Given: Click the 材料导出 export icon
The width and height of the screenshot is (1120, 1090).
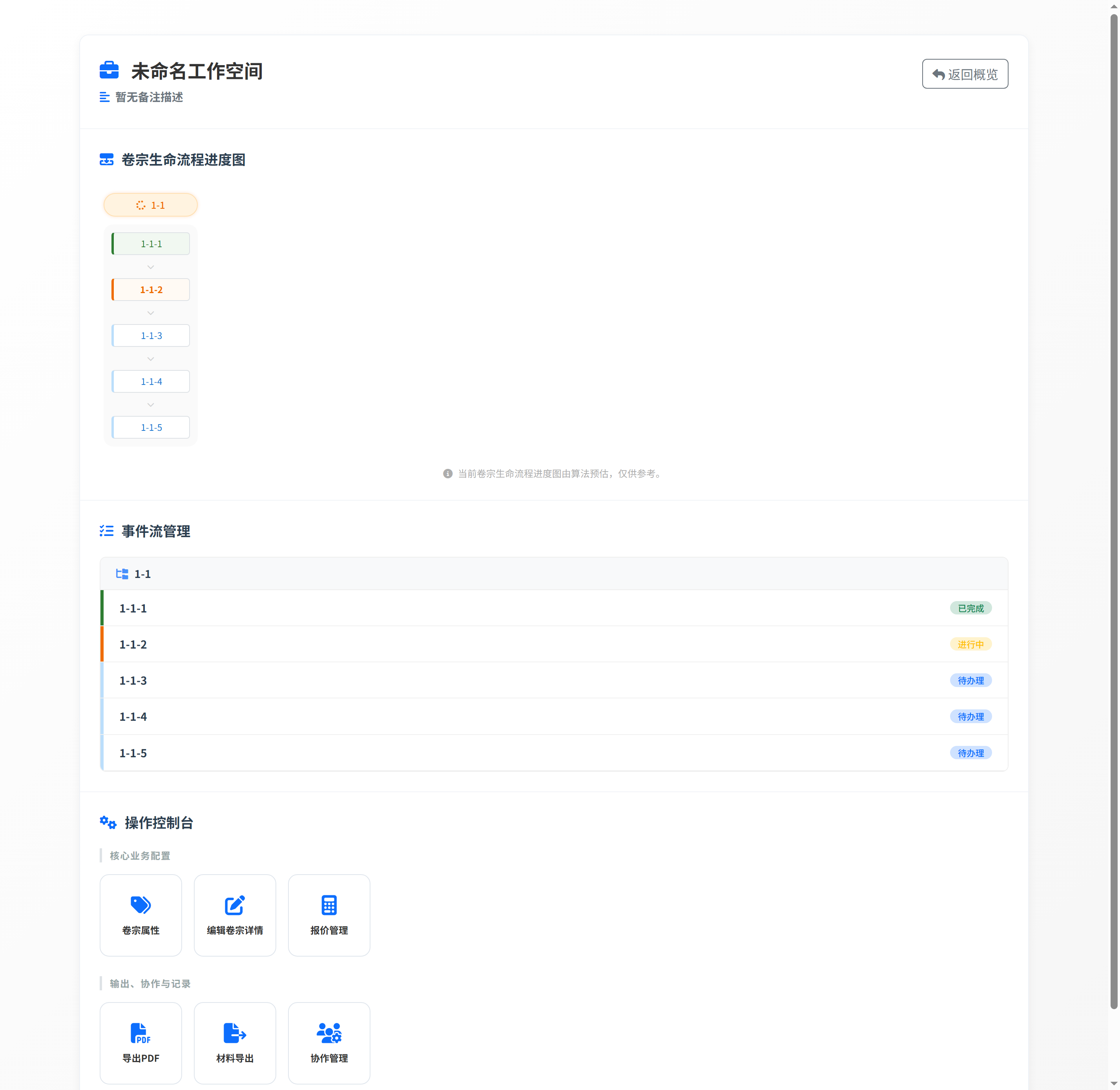Looking at the screenshot, I should pyautogui.click(x=235, y=1033).
